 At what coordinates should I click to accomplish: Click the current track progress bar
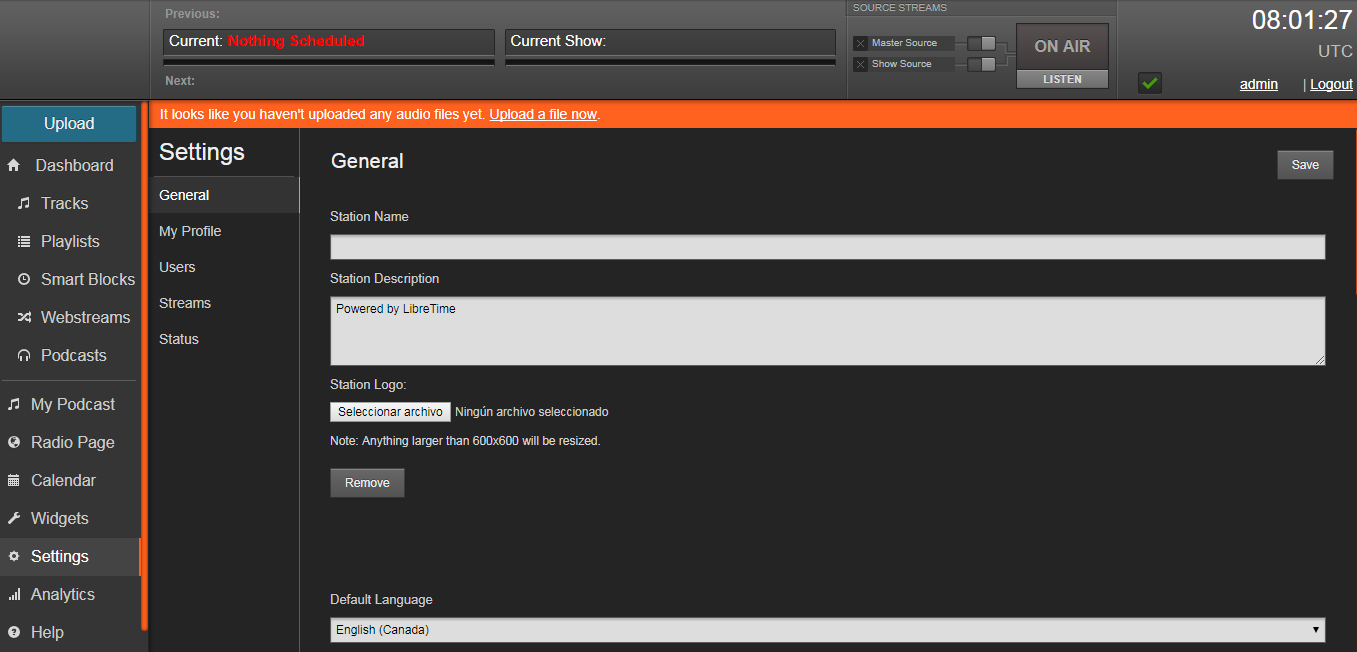329,62
